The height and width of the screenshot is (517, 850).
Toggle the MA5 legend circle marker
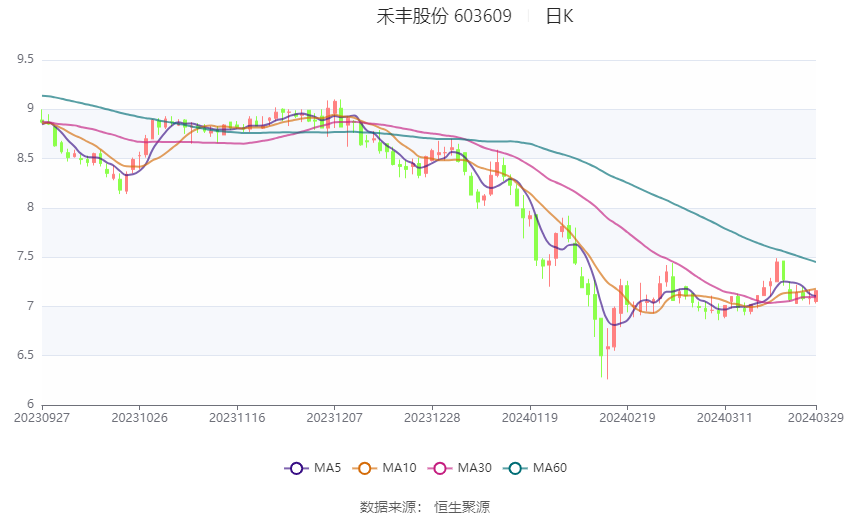(x=296, y=468)
